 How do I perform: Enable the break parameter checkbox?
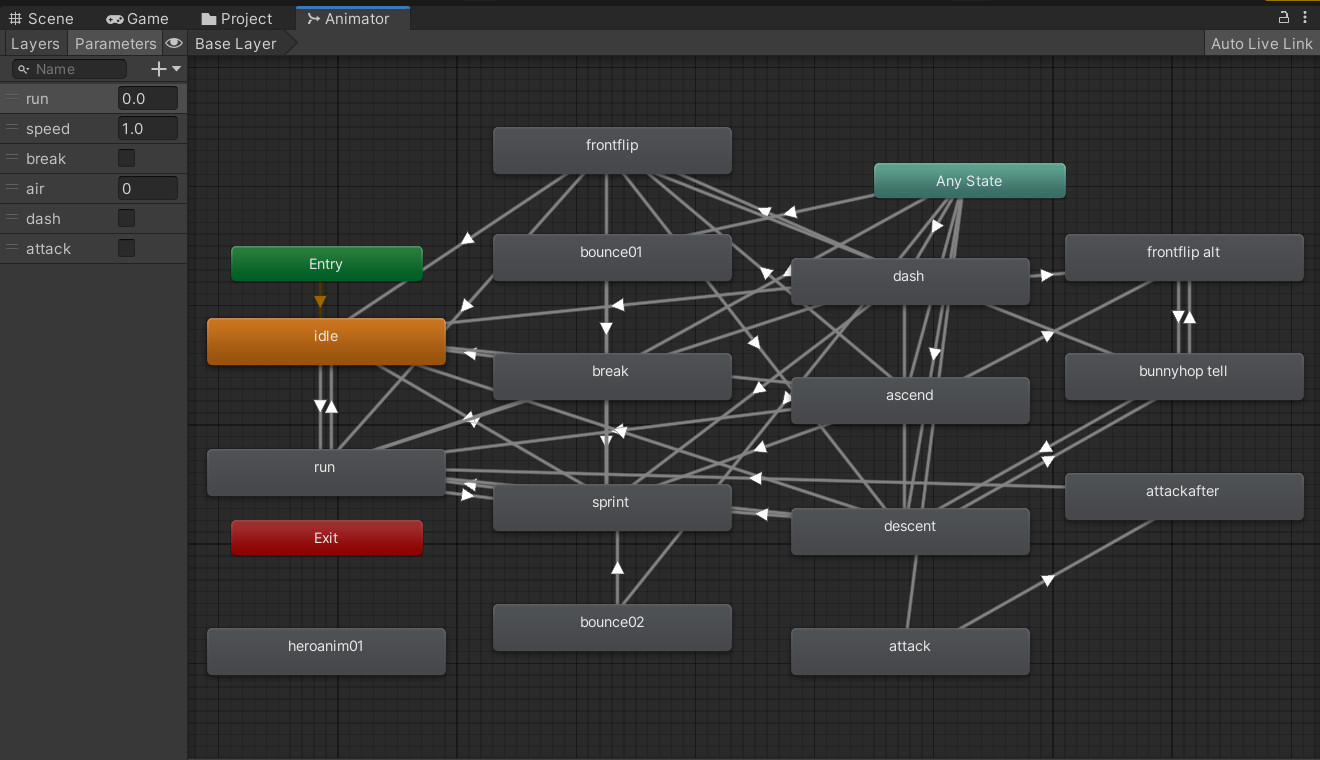click(x=126, y=158)
